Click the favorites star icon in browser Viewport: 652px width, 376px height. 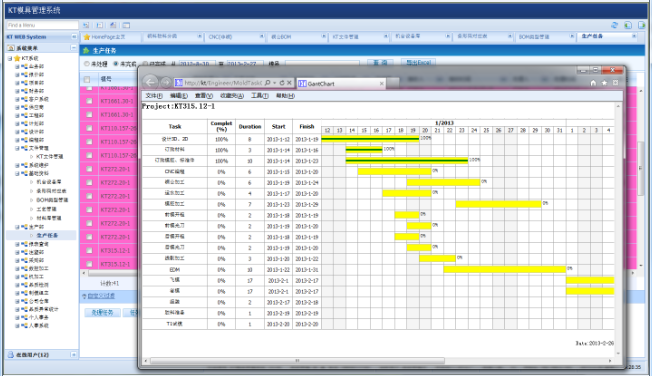tap(604, 83)
